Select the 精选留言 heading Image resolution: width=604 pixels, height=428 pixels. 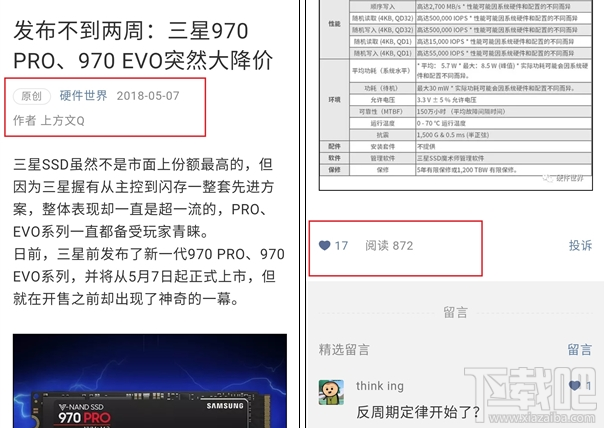pyautogui.click(x=344, y=349)
